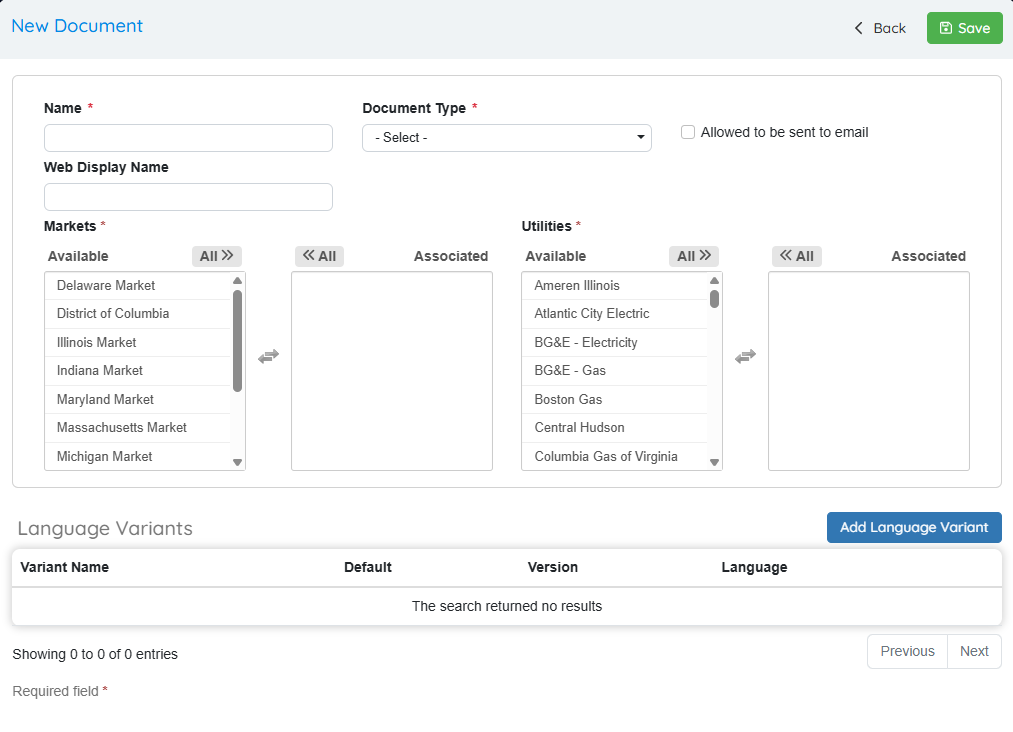Select Central Hudson utility
The width and height of the screenshot is (1013, 732).
click(x=615, y=428)
